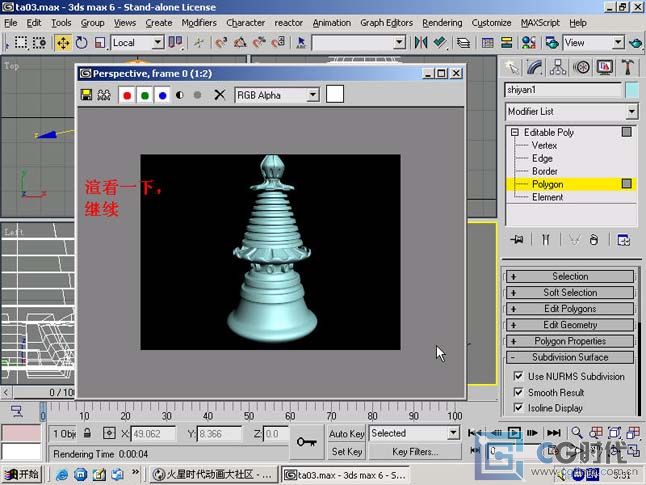Image resolution: width=646 pixels, height=485 pixels.
Task: Expand the Edit Geometry rollout
Action: click(x=570, y=325)
